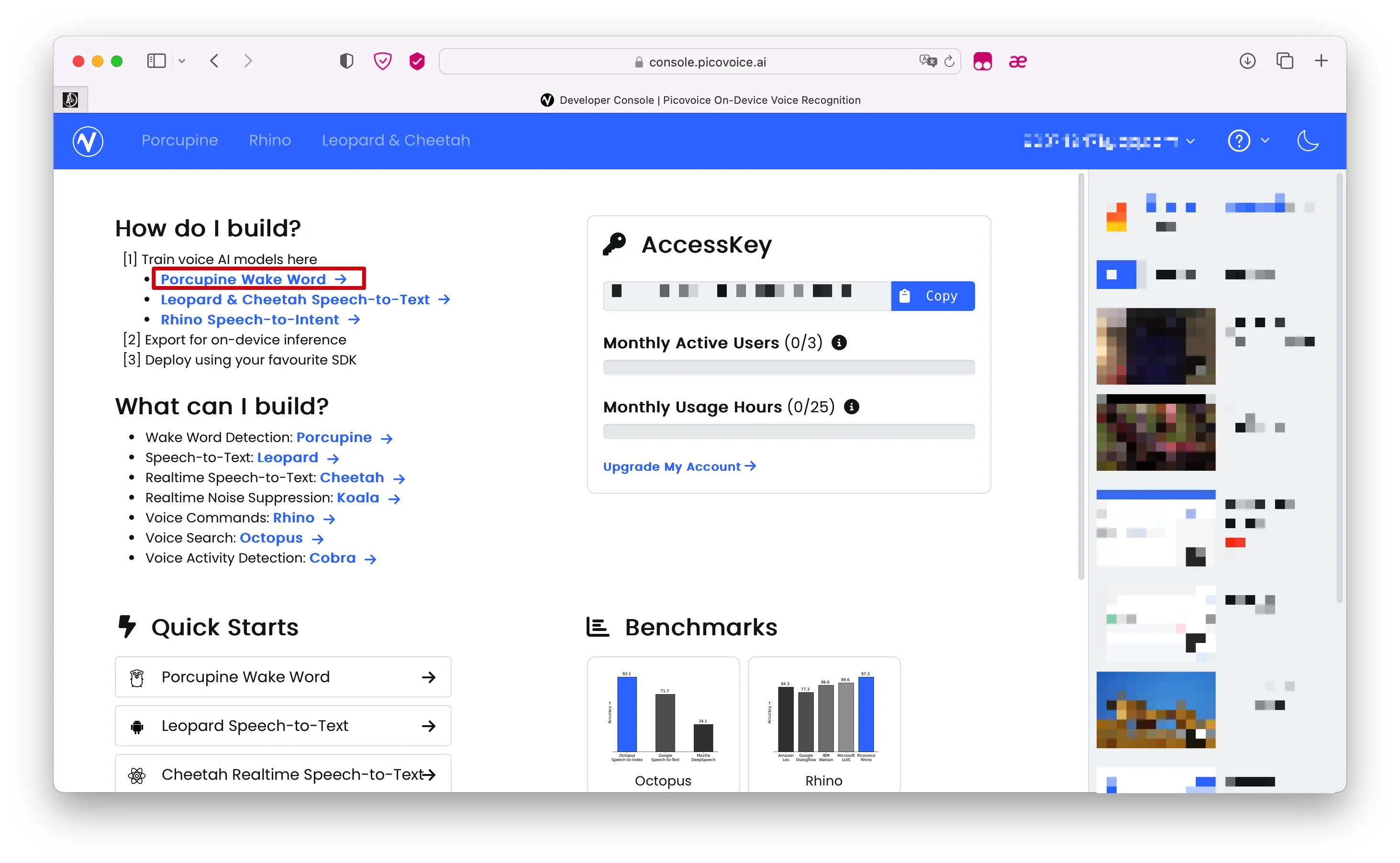The width and height of the screenshot is (1400, 863).
Task: Follow the Octopus voice search link
Action: [x=281, y=538]
